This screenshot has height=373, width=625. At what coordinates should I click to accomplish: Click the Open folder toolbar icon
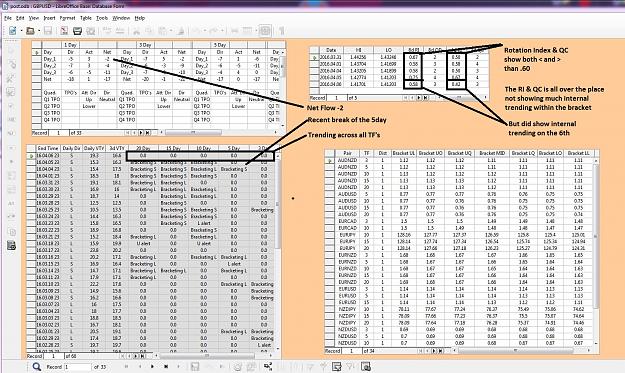pos(30,31)
